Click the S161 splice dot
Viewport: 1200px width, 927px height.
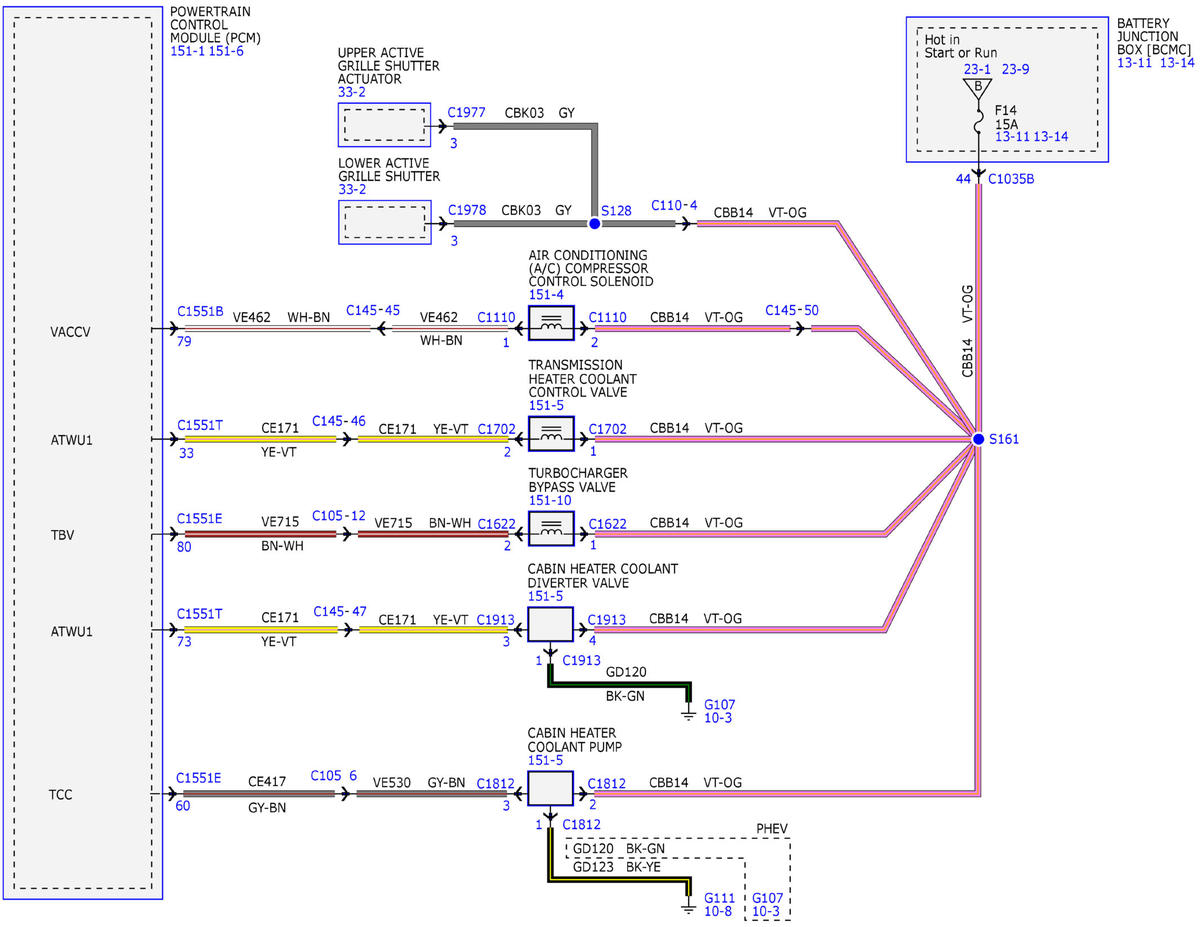point(978,439)
